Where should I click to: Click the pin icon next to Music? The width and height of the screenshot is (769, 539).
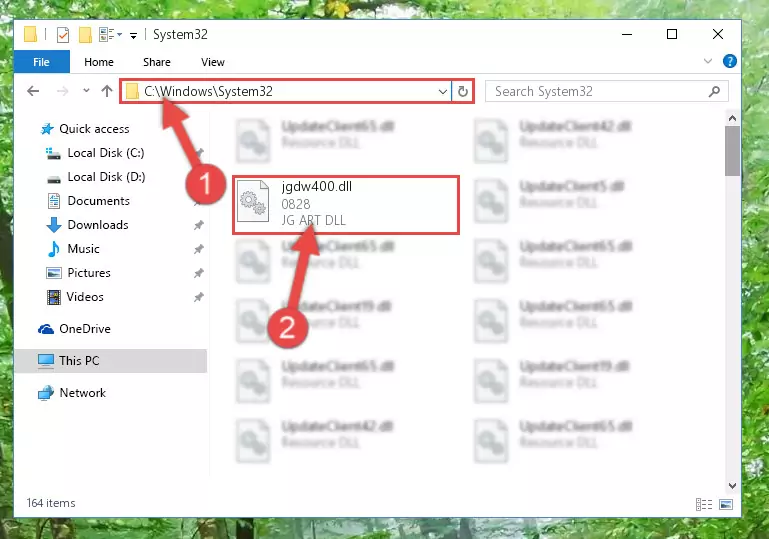(199, 249)
